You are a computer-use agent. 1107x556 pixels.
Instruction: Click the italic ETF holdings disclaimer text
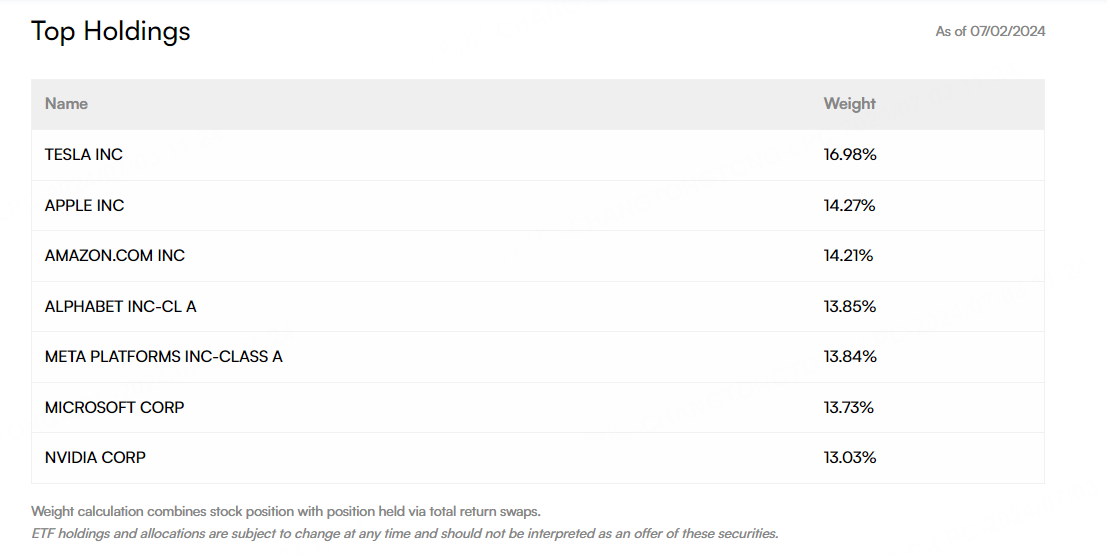point(404,534)
